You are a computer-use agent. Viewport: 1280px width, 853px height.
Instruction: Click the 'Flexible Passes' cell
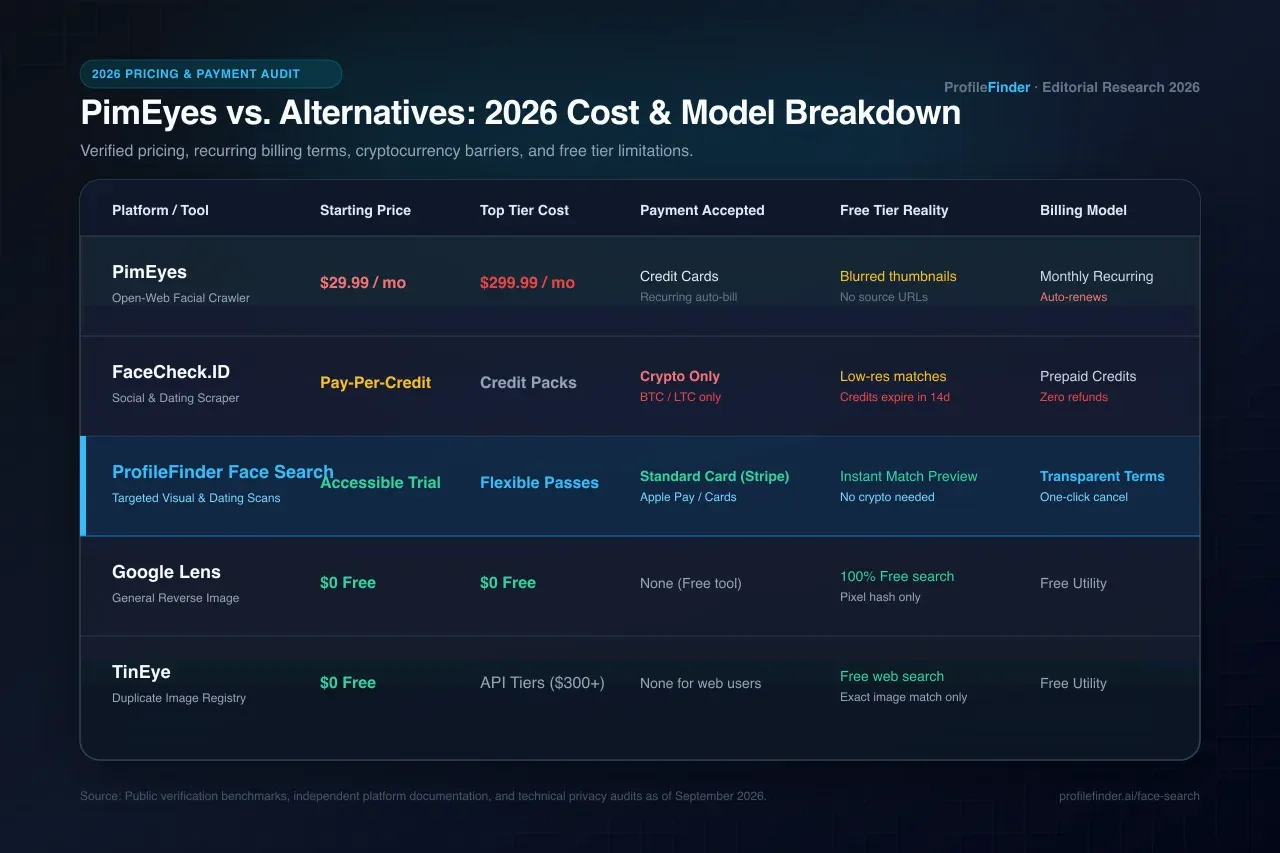539,482
